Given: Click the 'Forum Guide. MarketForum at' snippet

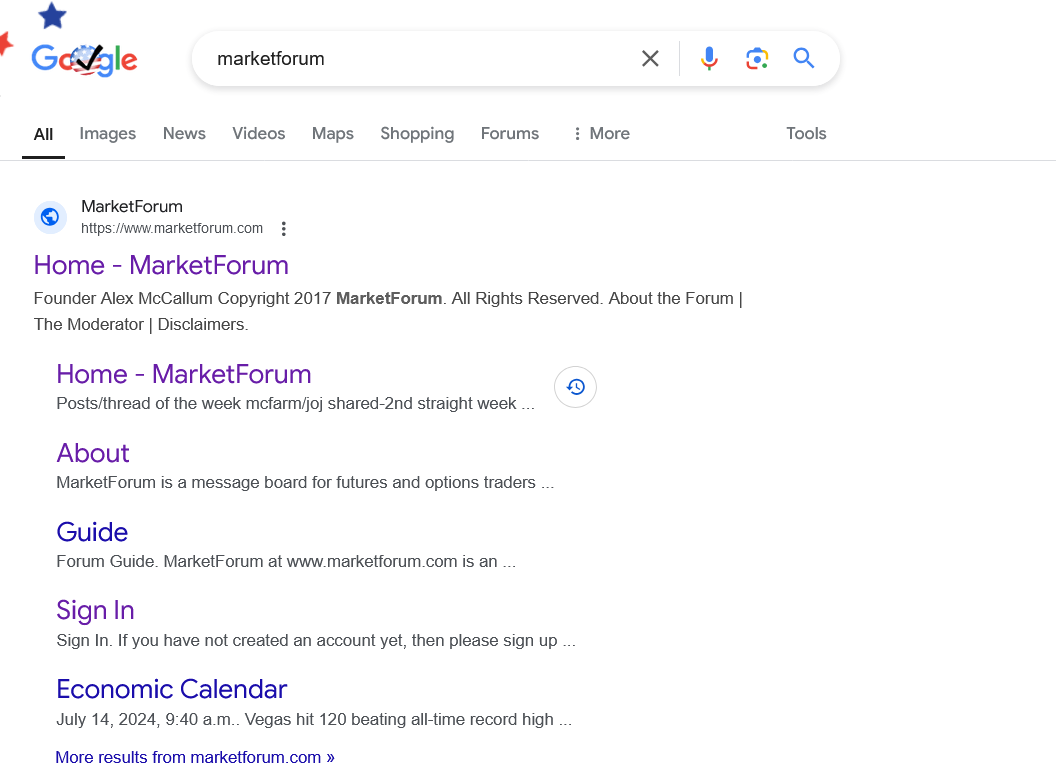Looking at the screenshot, I should [286, 561].
